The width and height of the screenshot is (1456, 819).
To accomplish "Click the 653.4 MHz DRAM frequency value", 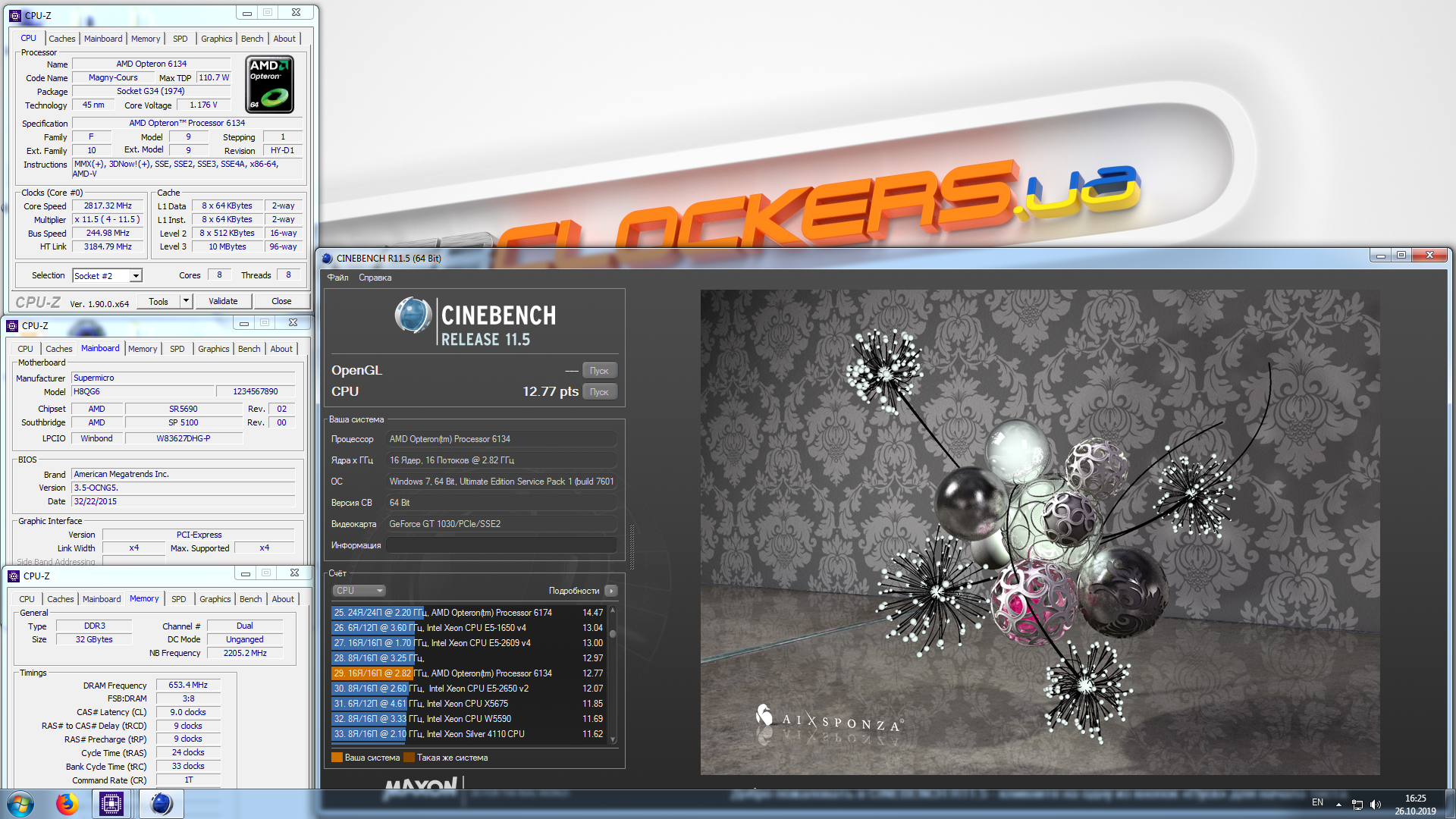I will coord(188,685).
